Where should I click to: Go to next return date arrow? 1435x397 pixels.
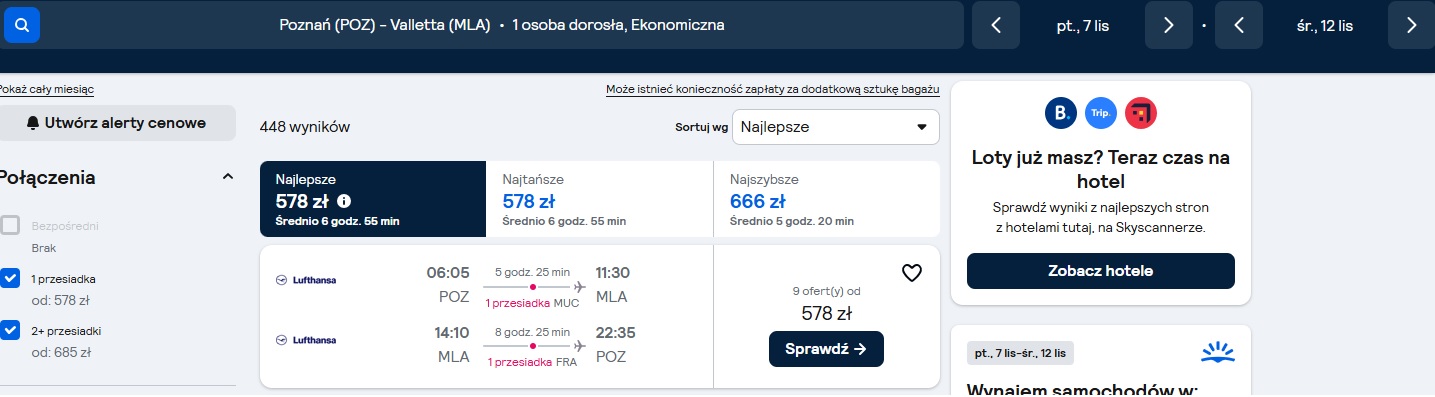1411,25
